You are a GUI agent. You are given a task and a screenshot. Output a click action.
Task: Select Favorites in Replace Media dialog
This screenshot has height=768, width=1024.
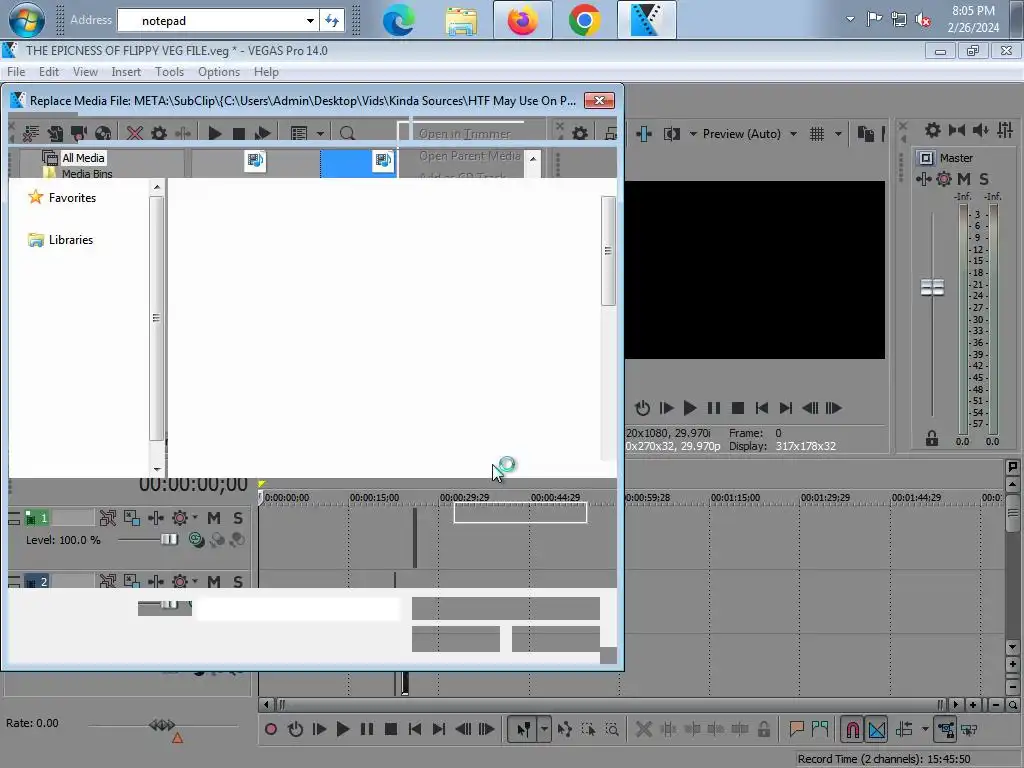click(62, 197)
